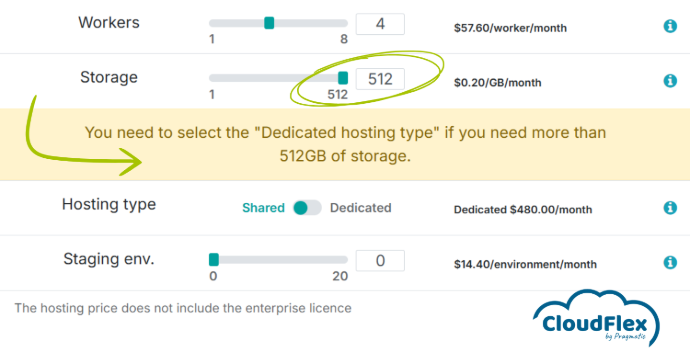
Task: Click the yellow dedicated hosting storage warning
Action: (x=345, y=144)
